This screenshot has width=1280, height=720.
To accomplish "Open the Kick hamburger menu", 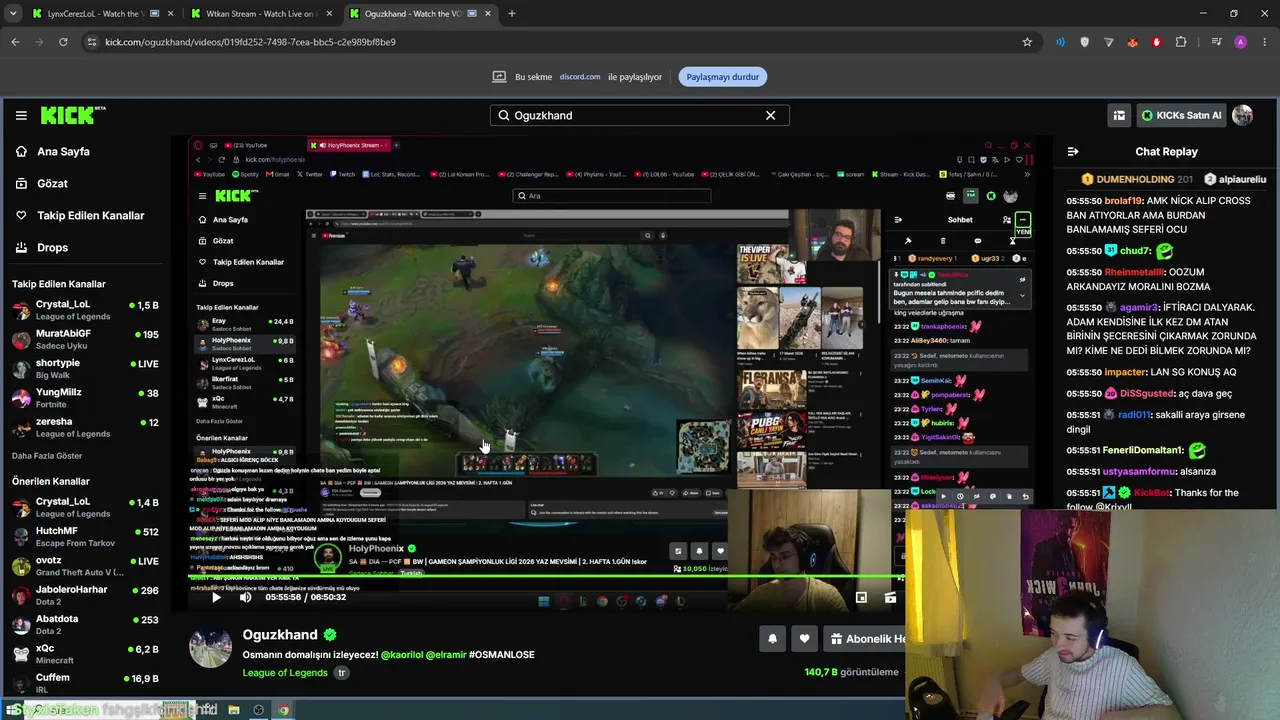I will 21,115.
